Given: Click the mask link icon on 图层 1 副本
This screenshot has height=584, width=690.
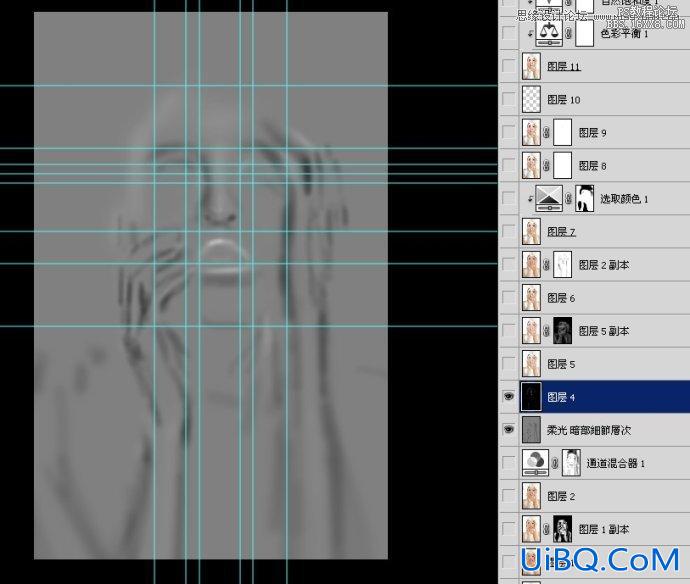Looking at the screenshot, I should click(547, 529).
